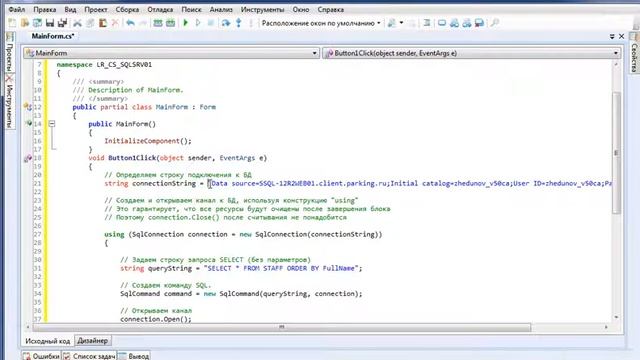Click the Save All icon
The width and height of the screenshot is (640, 360).
[62, 23]
